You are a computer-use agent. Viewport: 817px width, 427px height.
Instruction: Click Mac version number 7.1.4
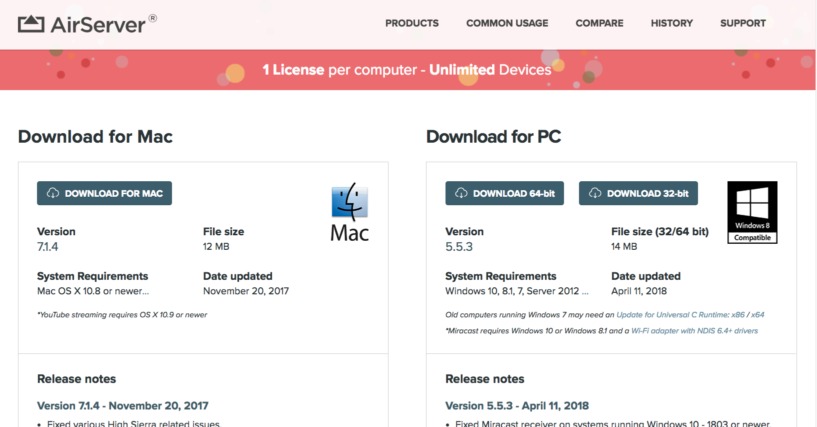click(x=47, y=247)
